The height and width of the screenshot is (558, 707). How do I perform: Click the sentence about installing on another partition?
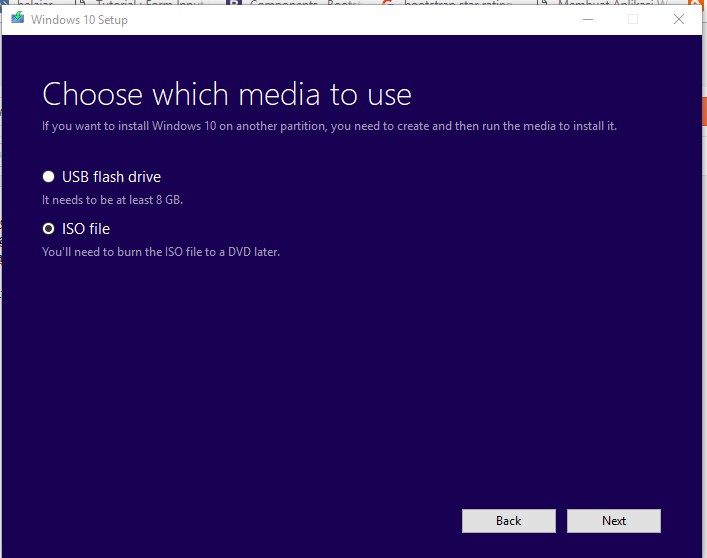point(329,126)
